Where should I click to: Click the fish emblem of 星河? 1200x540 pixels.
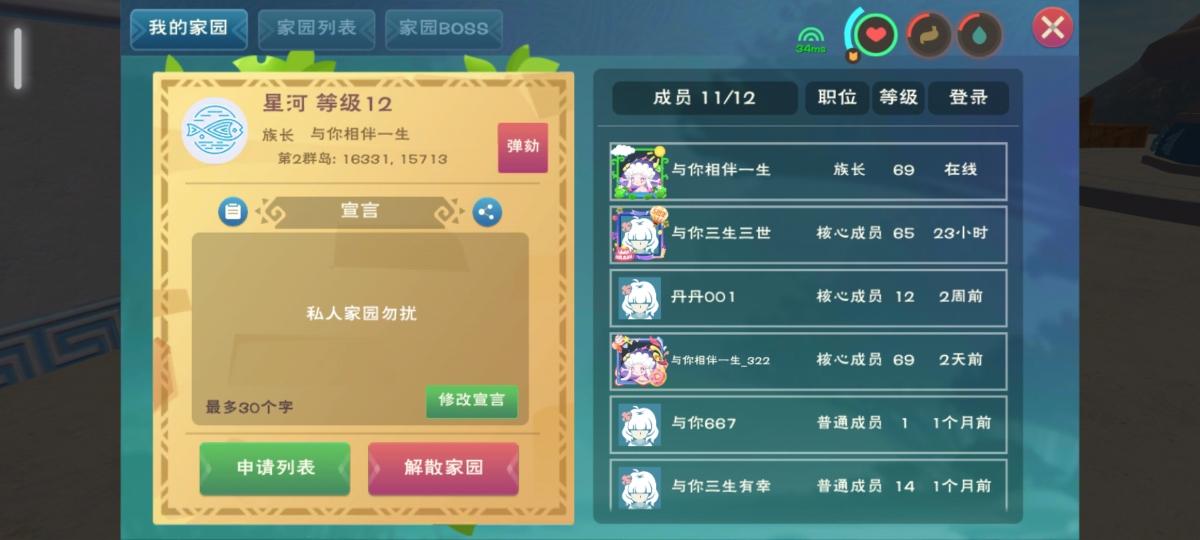(214, 130)
